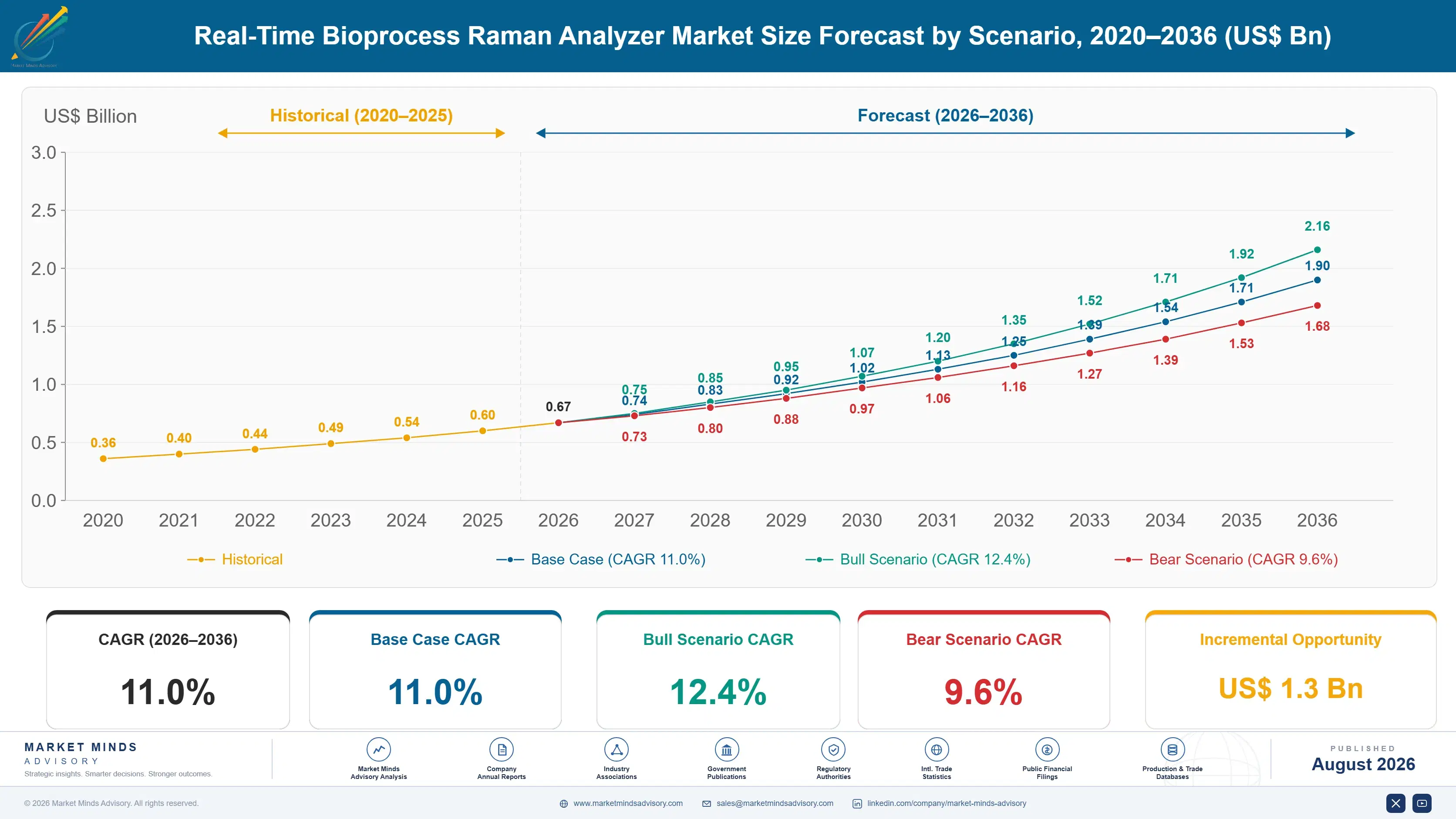Click the Historical (2020–2025) heading
The width and height of the screenshot is (1456, 819).
pyautogui.click(x=361, y=115)
